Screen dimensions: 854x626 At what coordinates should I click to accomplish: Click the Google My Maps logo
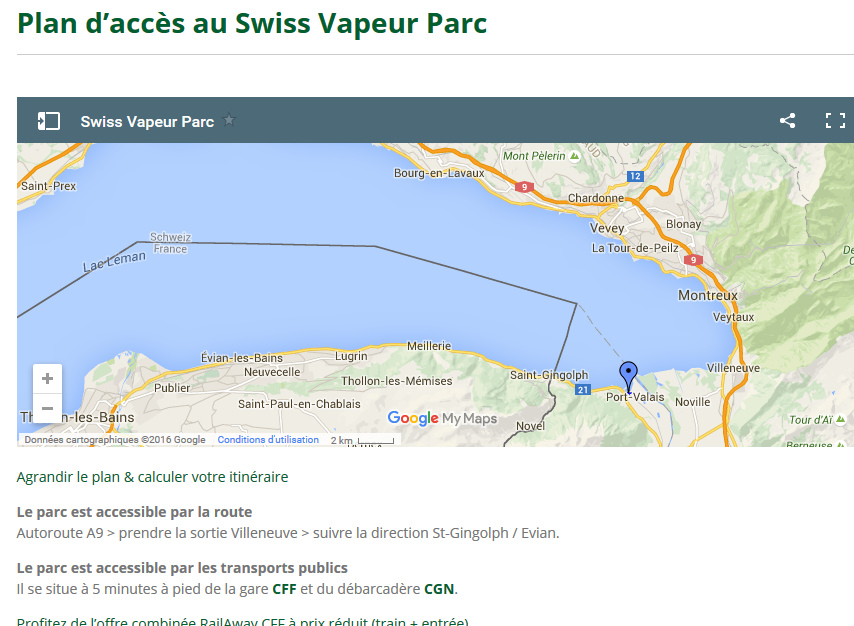(x=442, y=418)
